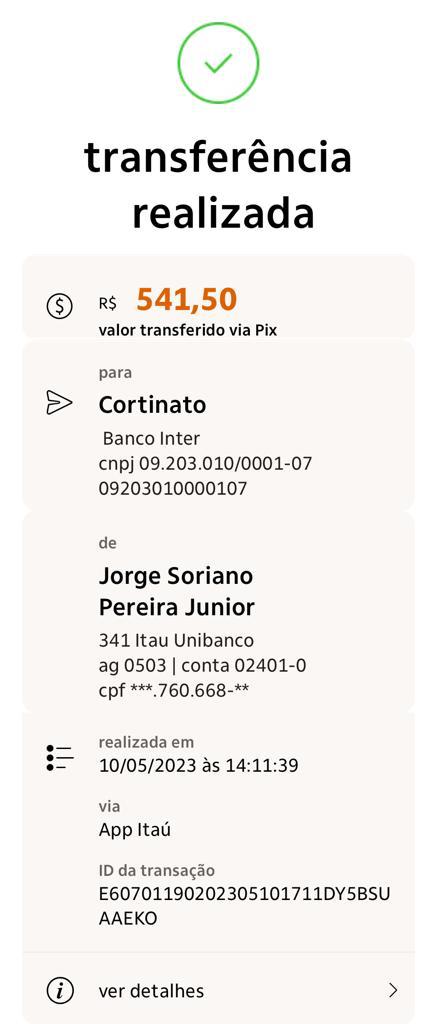
Task: Select the ag 0503 conta 02401-0 line
Action: click(202, 665)
